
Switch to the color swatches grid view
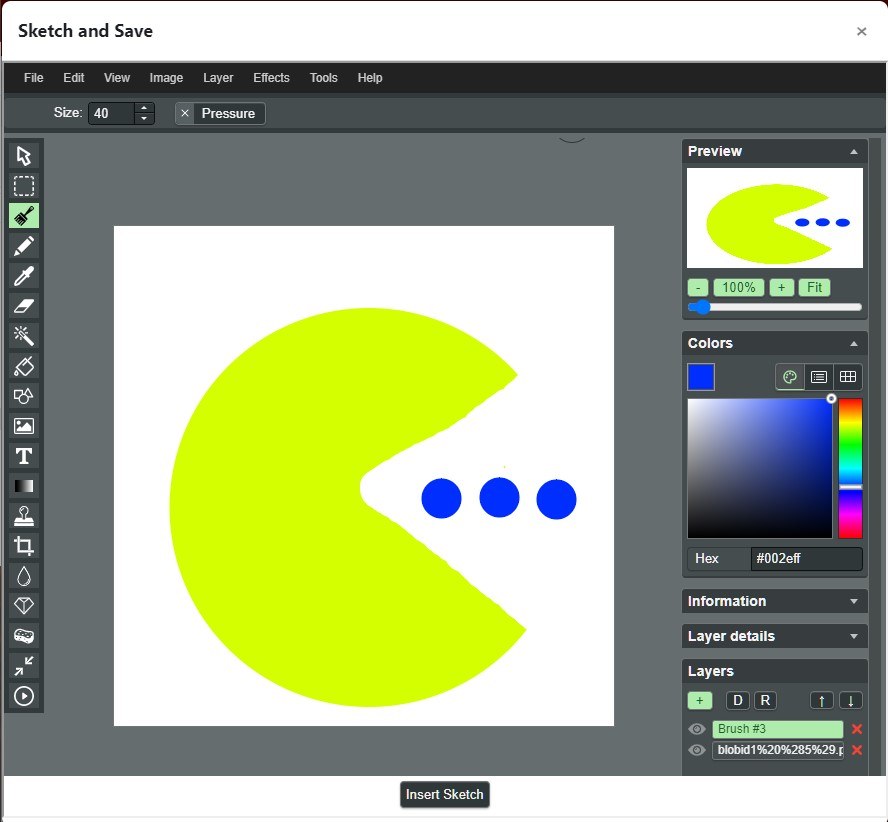click(x=848, y=377)
